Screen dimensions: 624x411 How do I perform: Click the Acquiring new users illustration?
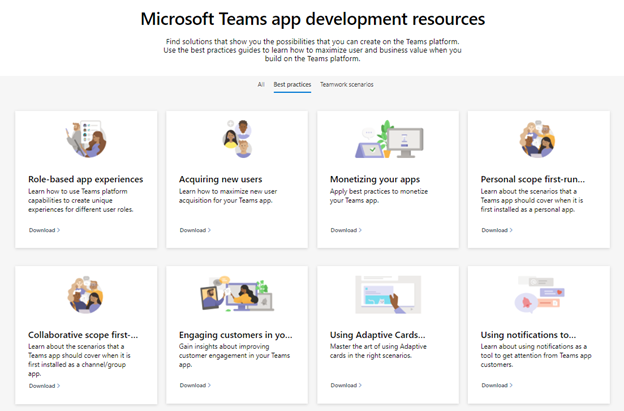point(237,139)
